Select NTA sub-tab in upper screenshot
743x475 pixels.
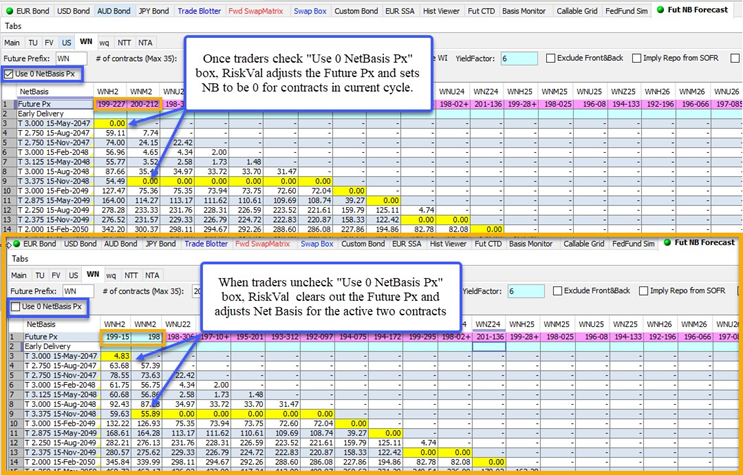pyautogui.click(x=145, y=43)
